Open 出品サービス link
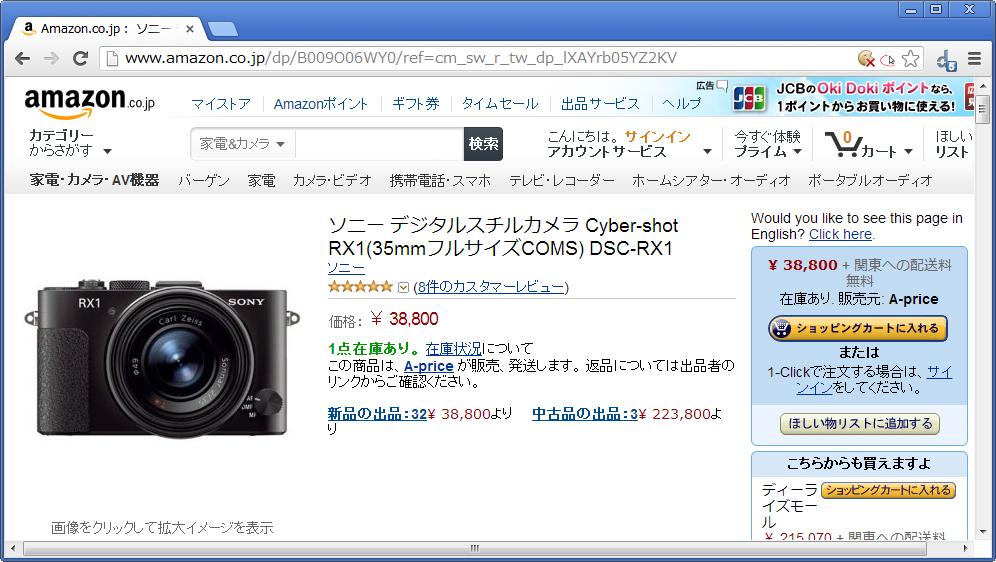The width and height of the screenshot is (996, 562). tap(600, 104)
